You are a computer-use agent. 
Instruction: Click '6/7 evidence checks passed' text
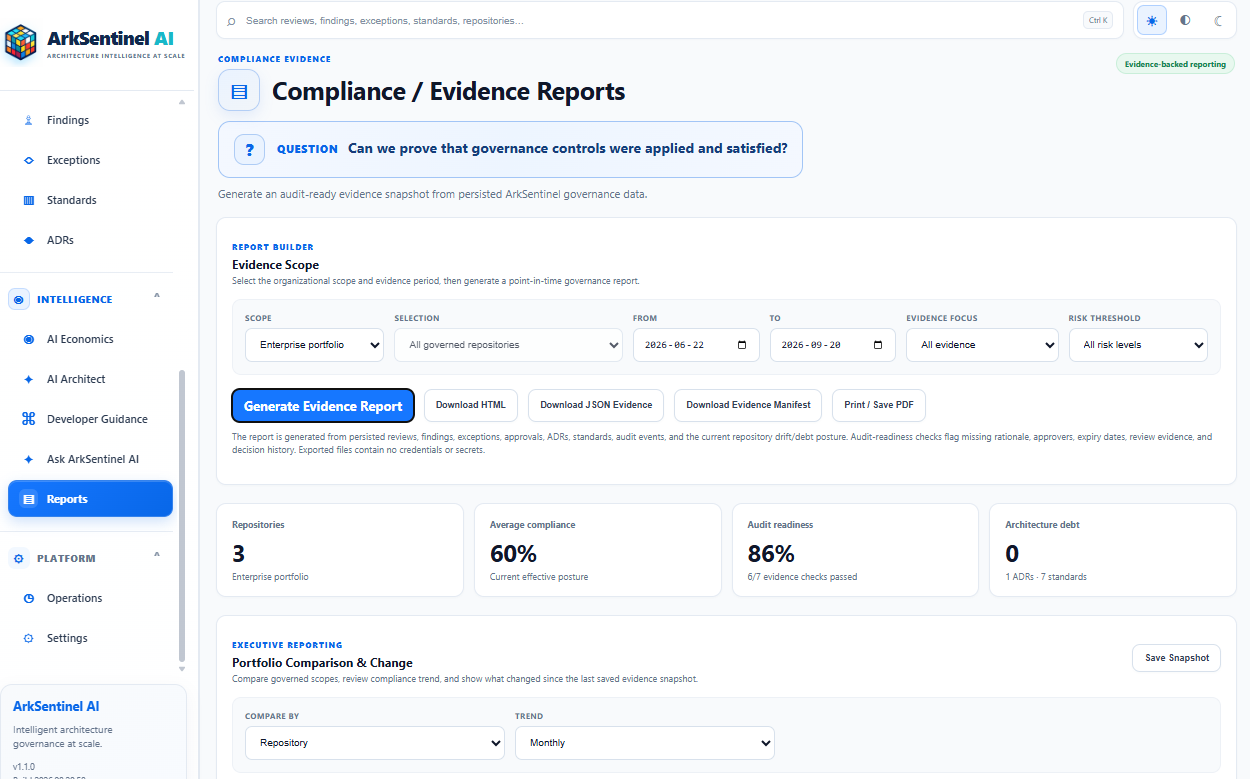coord(802,577)
